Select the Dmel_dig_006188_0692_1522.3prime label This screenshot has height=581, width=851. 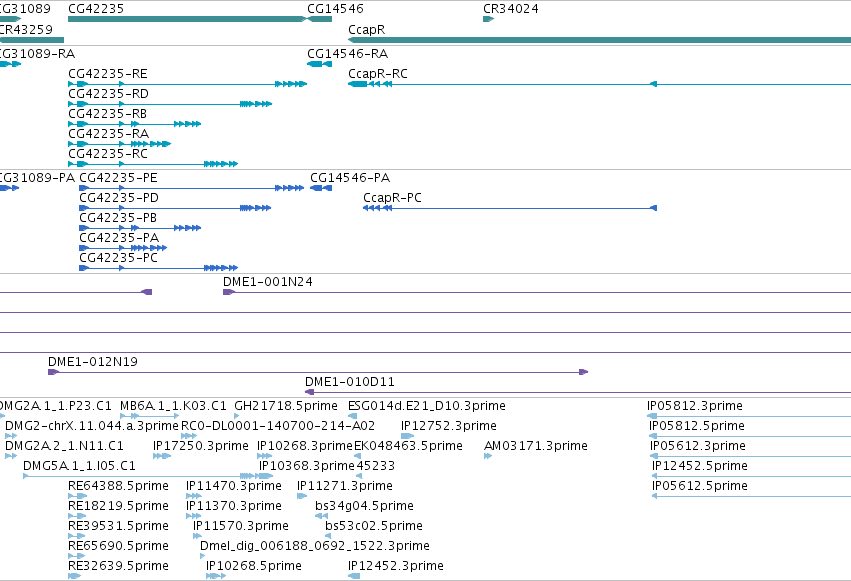315,546
